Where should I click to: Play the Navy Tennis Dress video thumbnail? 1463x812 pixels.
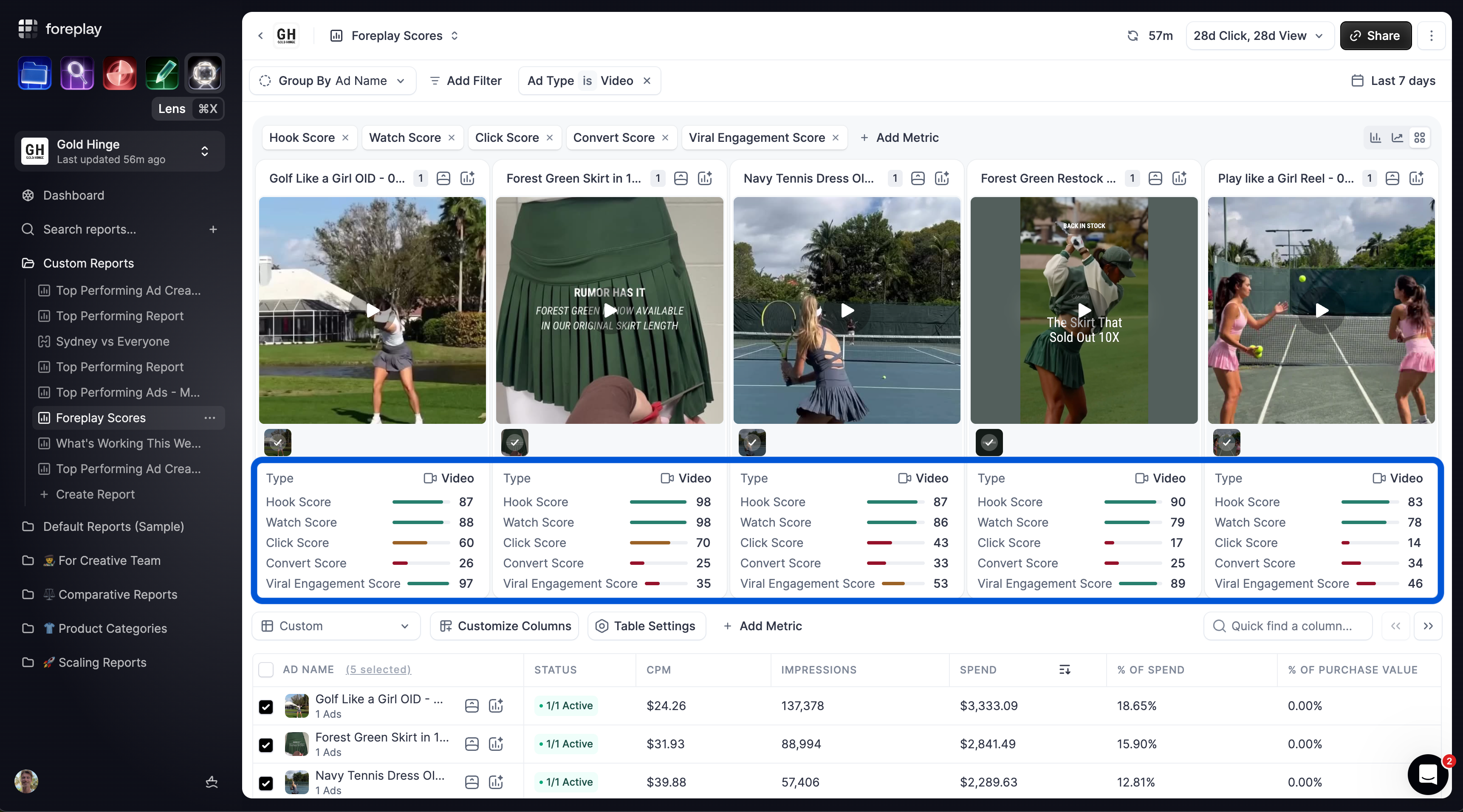[x=847, y=310]
